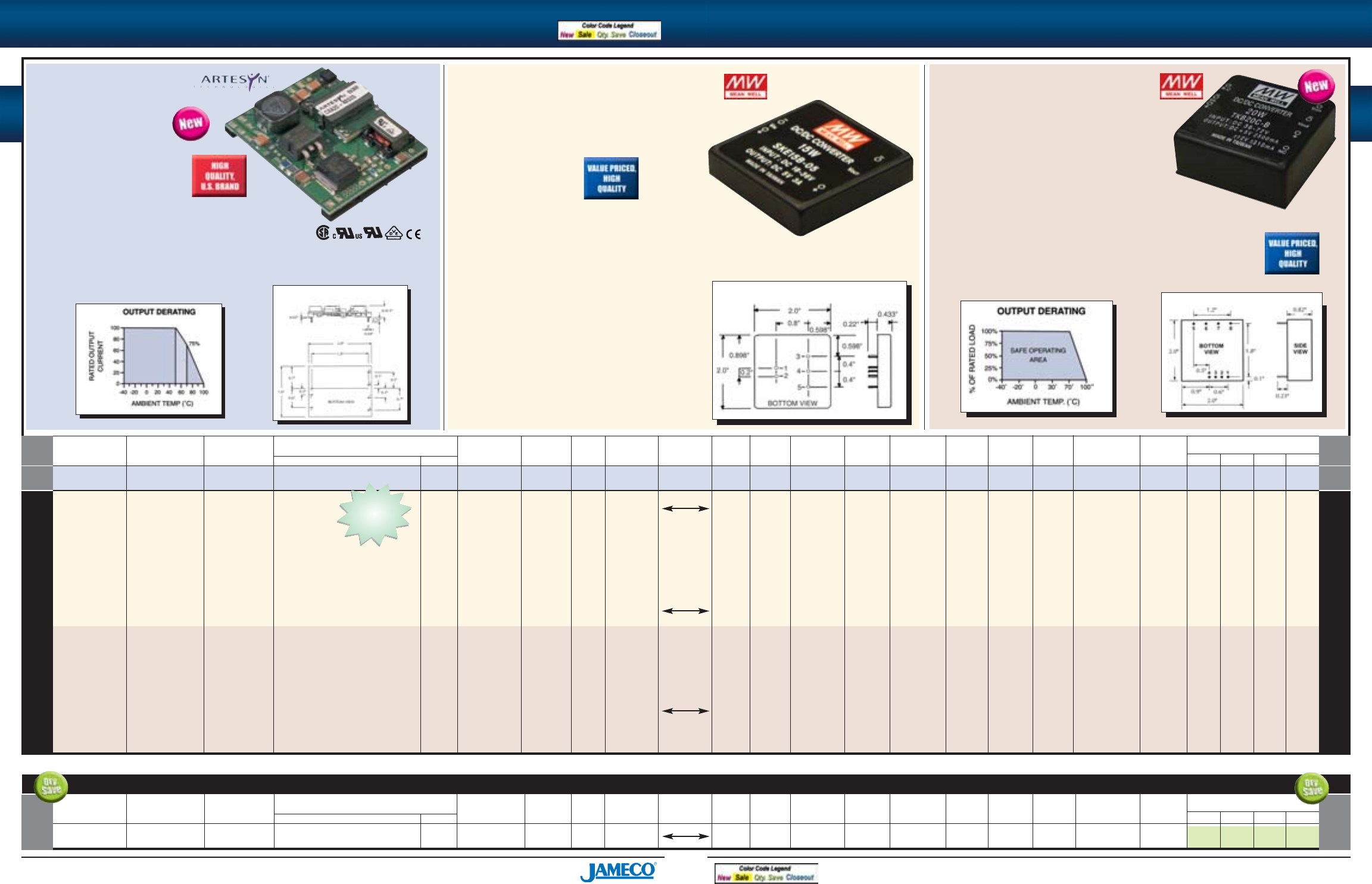This screenshot has width=1372, height=884.
Task: Click the Mean Well logo above SKE15B converter
Action: [x=746, y=86]
